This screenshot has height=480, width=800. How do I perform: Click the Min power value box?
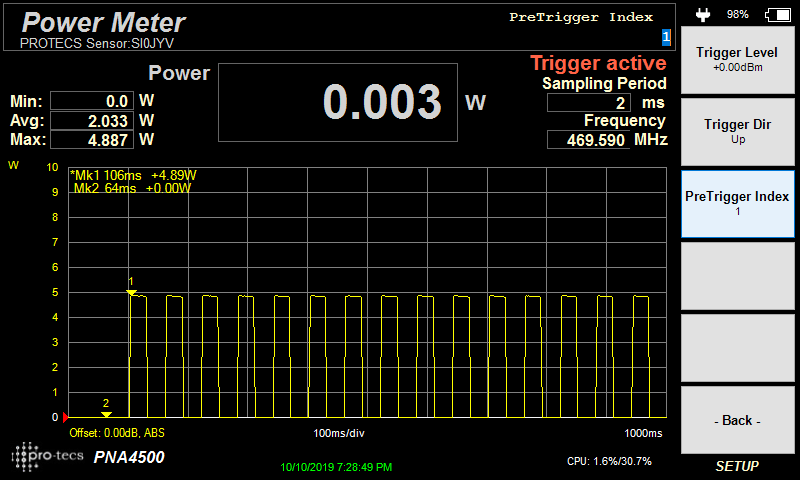pos(91,101)
